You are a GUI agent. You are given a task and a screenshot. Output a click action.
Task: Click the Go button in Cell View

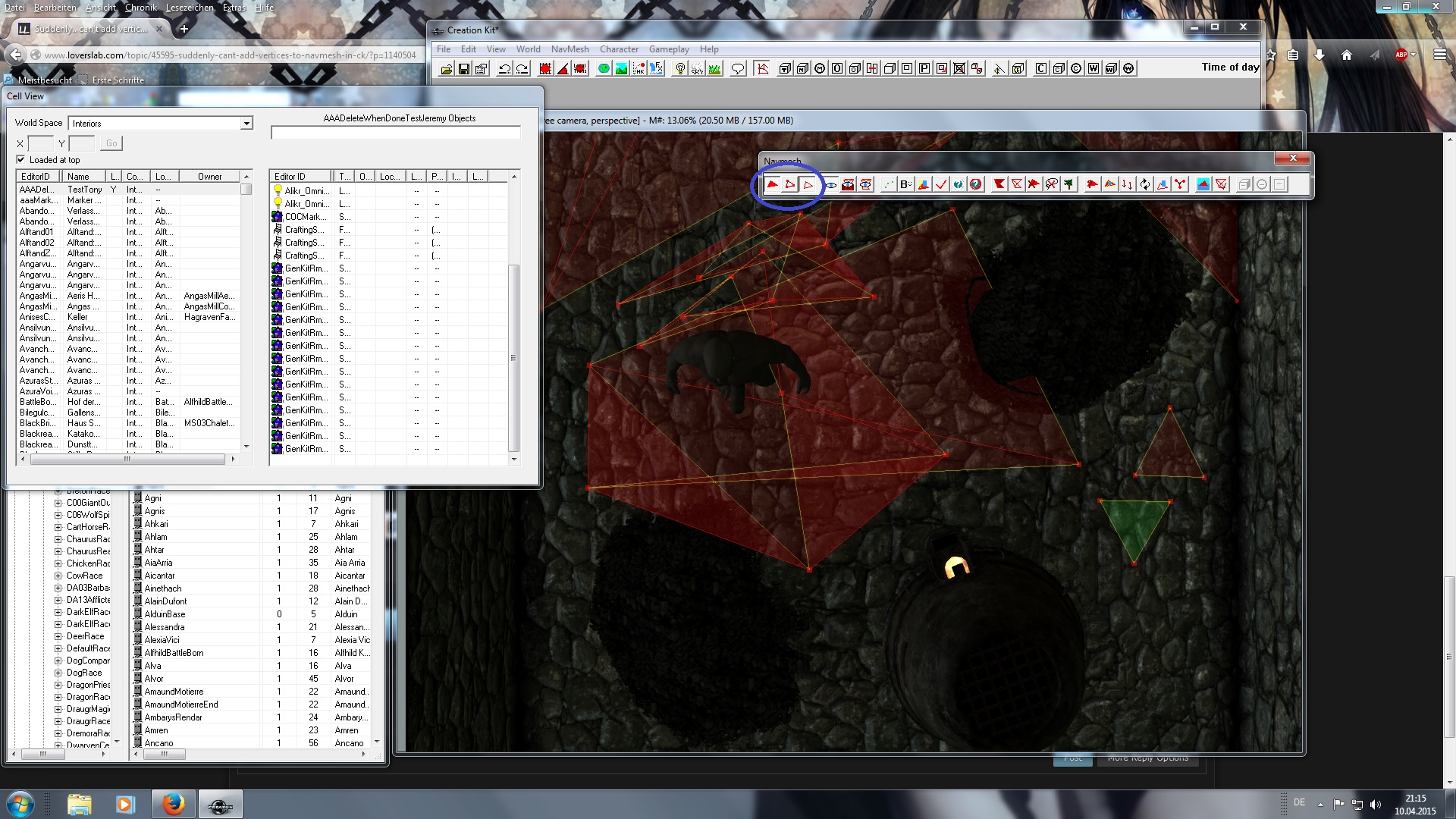point(111,143)
